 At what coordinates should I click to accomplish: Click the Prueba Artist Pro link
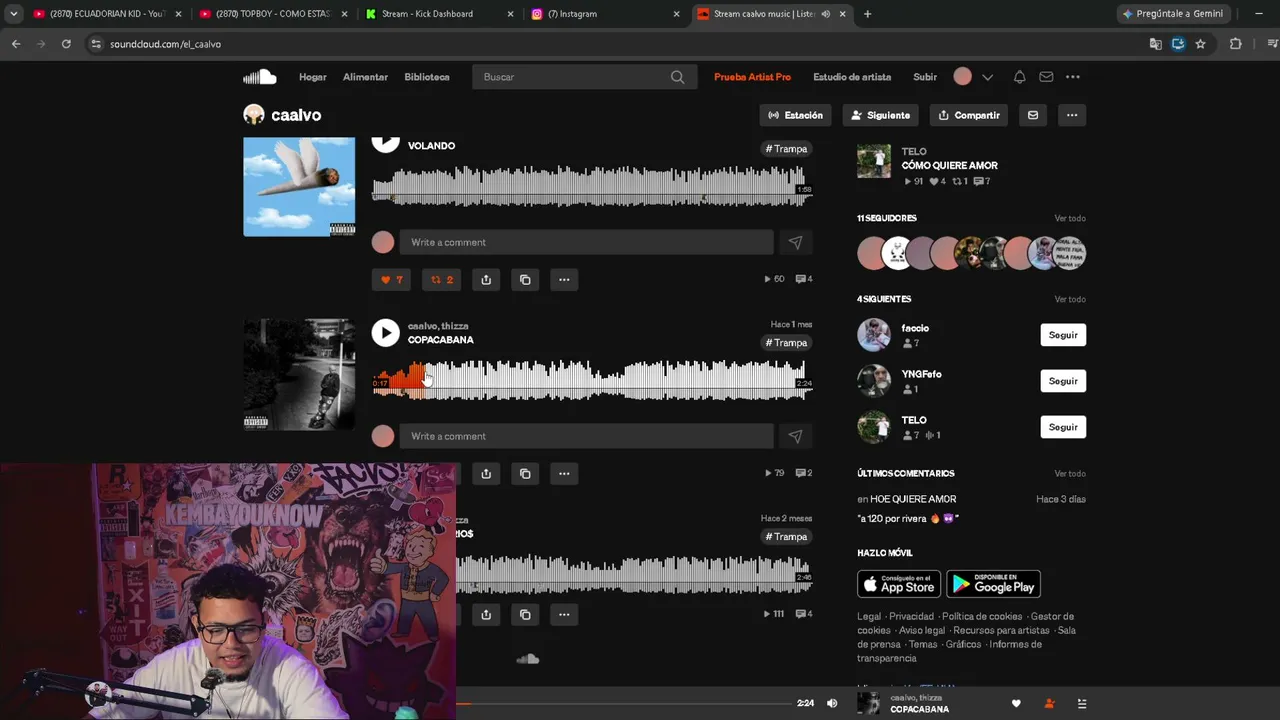tap(752, 77)
